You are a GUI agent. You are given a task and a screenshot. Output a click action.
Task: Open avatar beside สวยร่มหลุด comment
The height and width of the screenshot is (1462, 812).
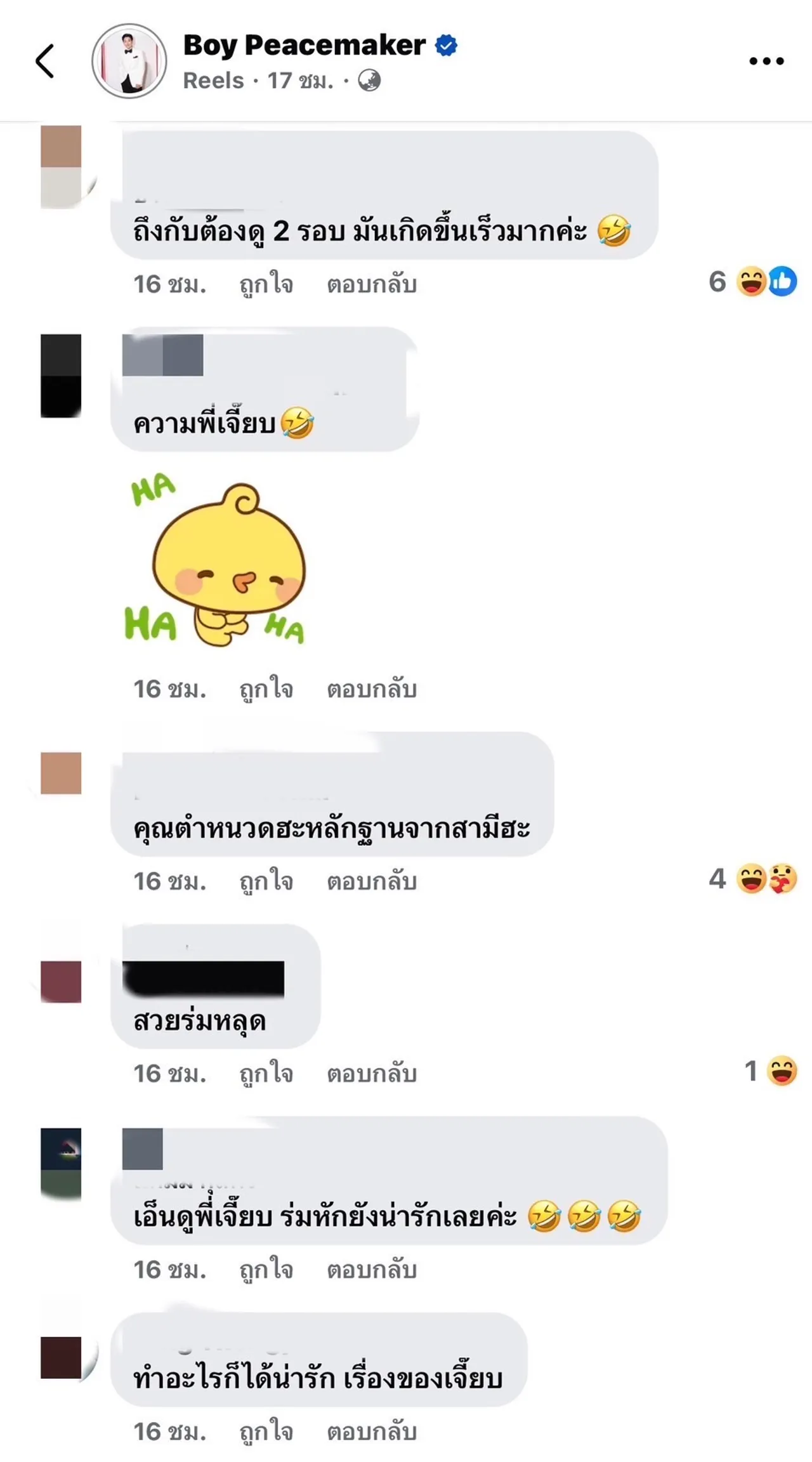61,982
